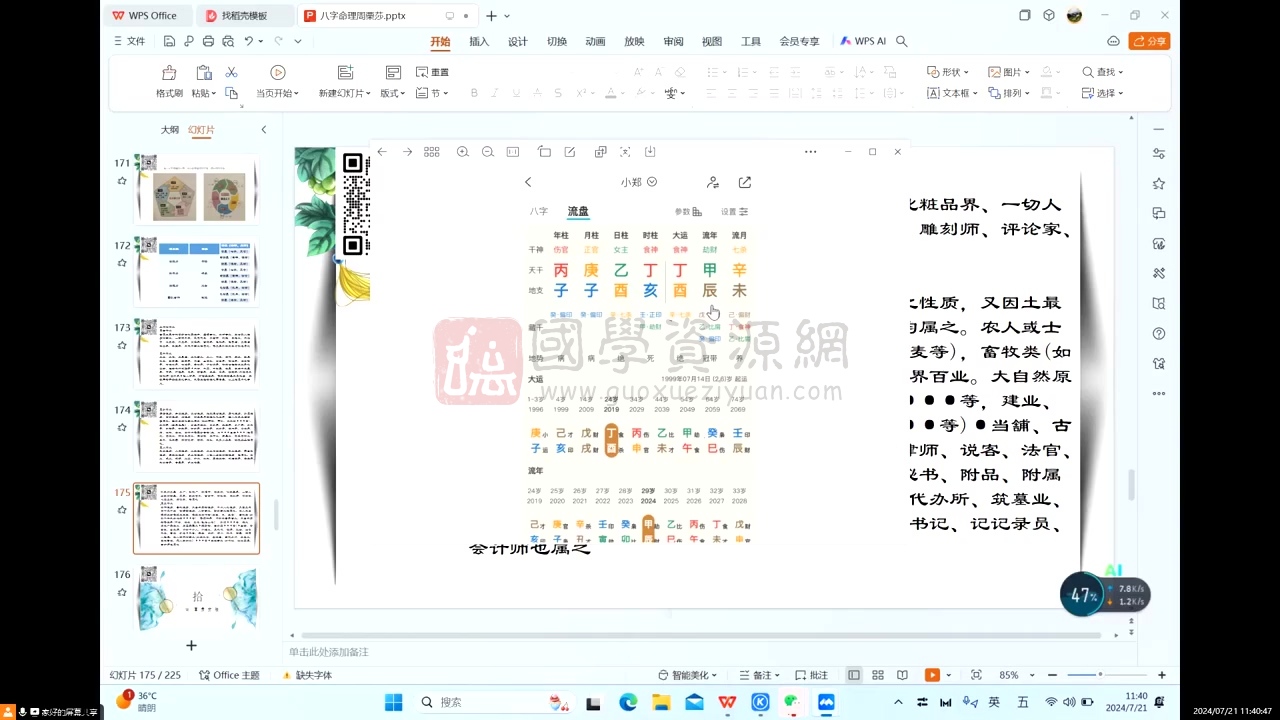Open the Layout (版式) dropdown
This screenshot has height=720, width=1280.
click(x=392, y=93)
